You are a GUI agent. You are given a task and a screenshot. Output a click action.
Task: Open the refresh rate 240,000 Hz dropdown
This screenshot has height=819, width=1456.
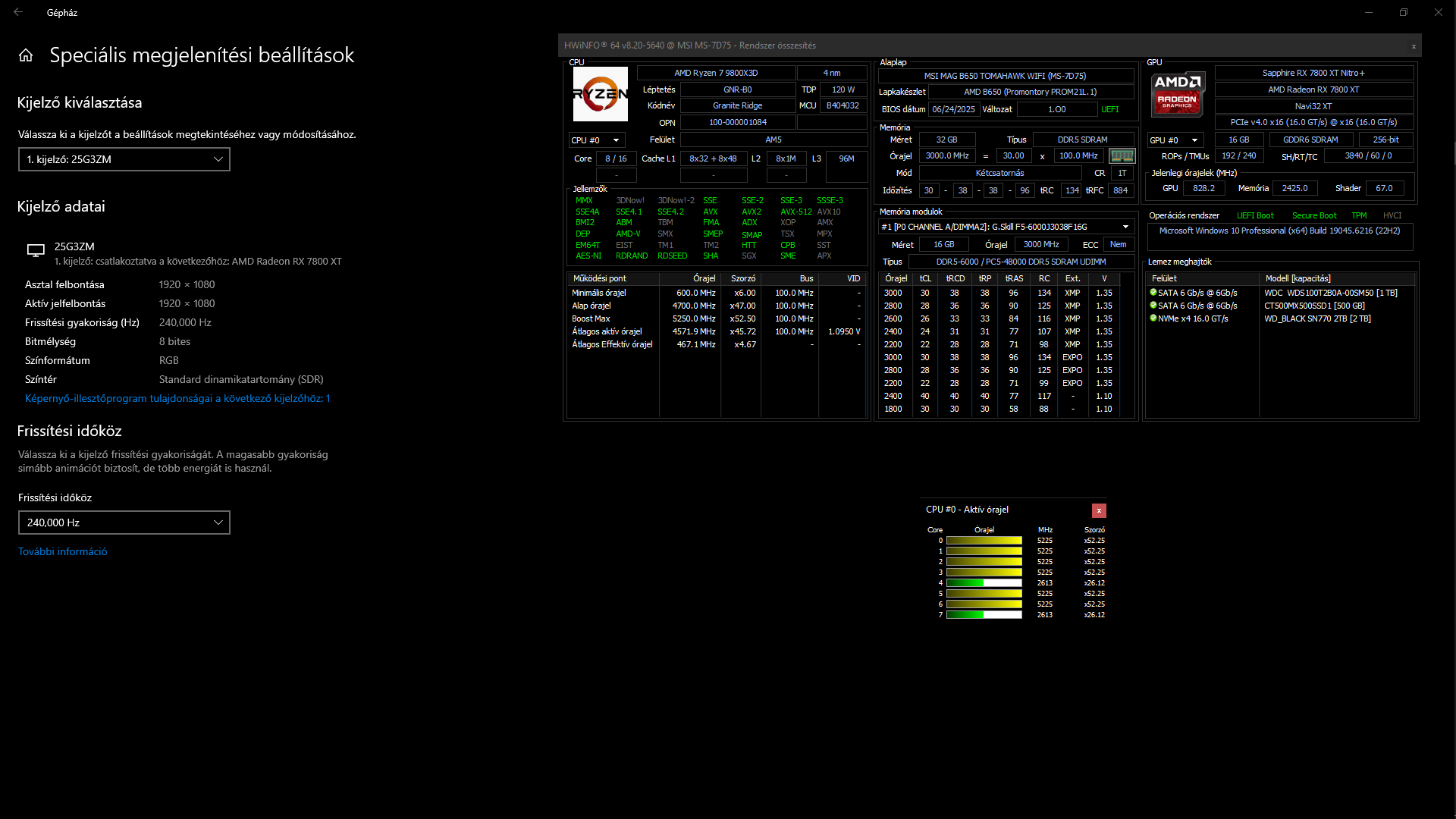click(x=124, y=522)
